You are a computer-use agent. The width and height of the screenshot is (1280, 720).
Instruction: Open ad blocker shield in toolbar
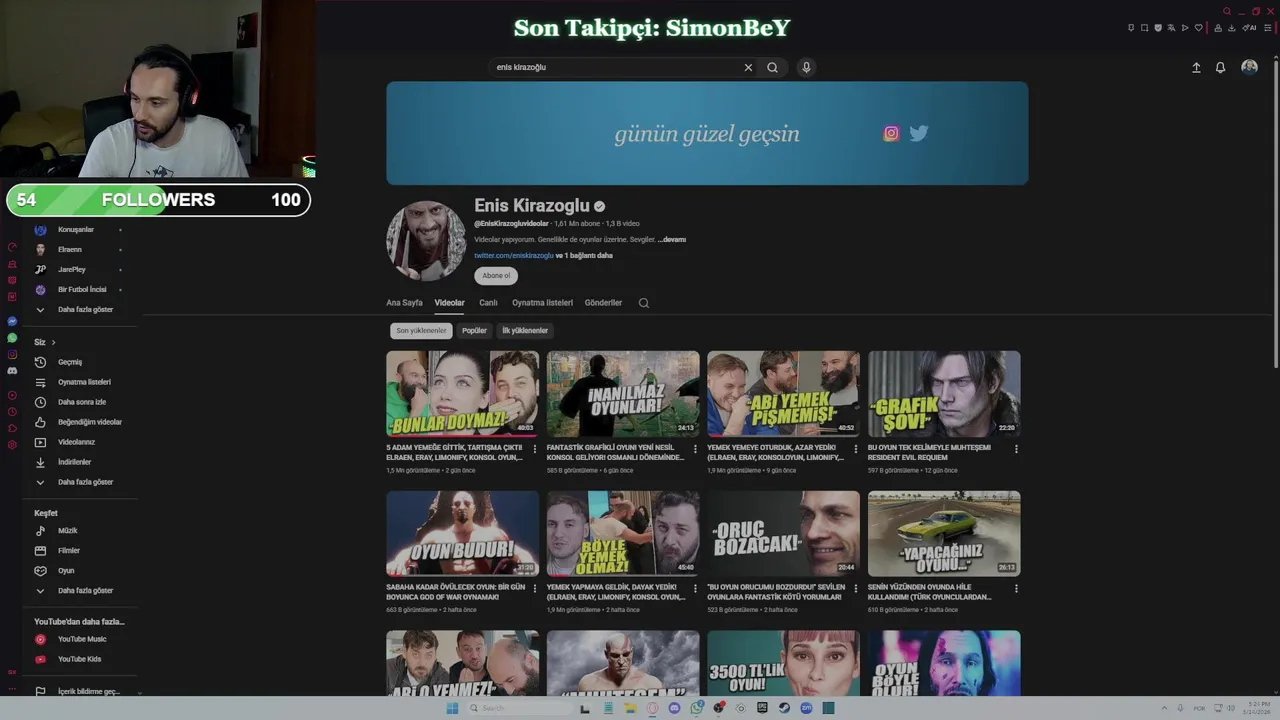(1158, 28)
